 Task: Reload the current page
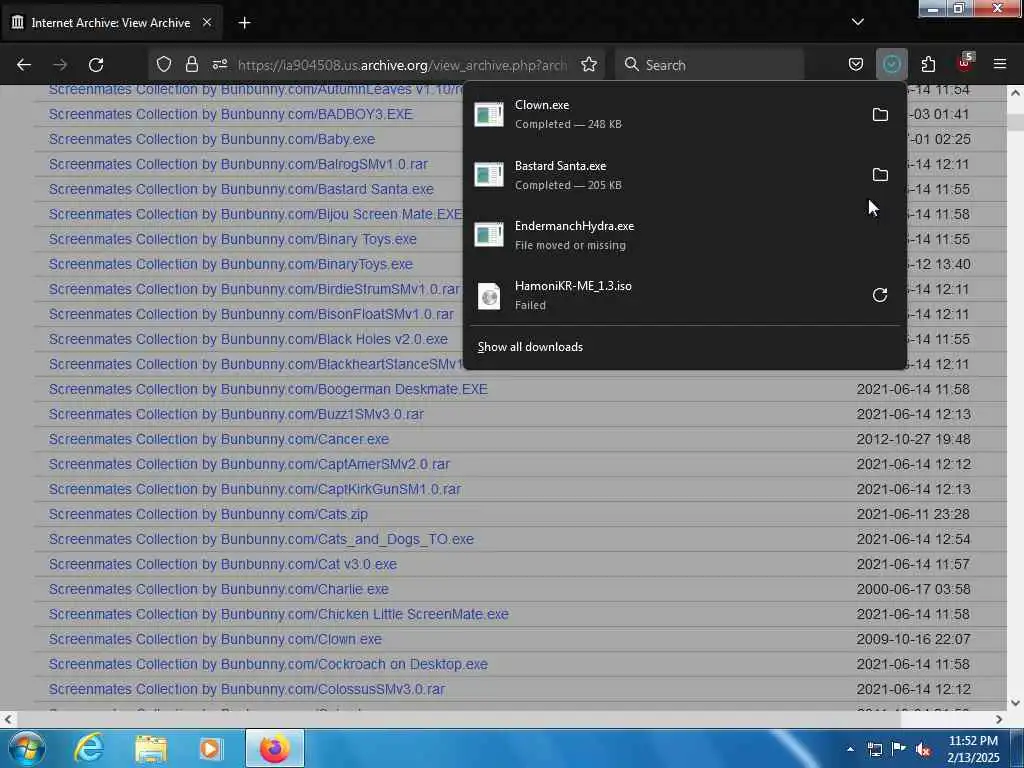pyautogui.click(x=96, y=65)
